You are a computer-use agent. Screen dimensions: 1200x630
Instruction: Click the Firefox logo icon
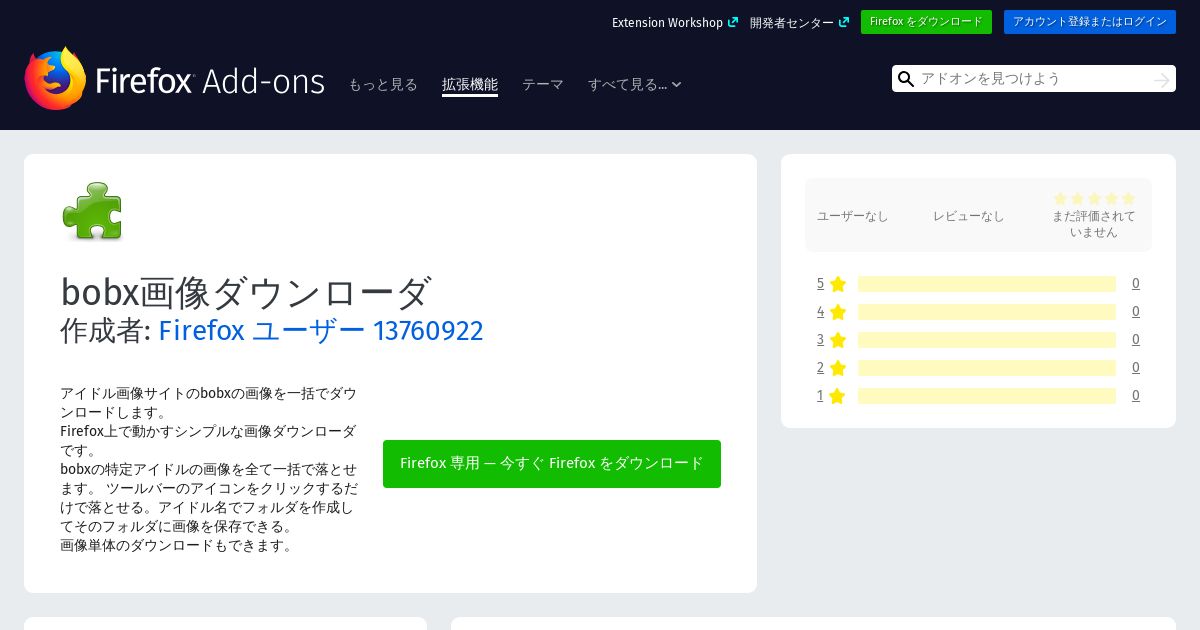pyautogui.click(x=55, y=78)
